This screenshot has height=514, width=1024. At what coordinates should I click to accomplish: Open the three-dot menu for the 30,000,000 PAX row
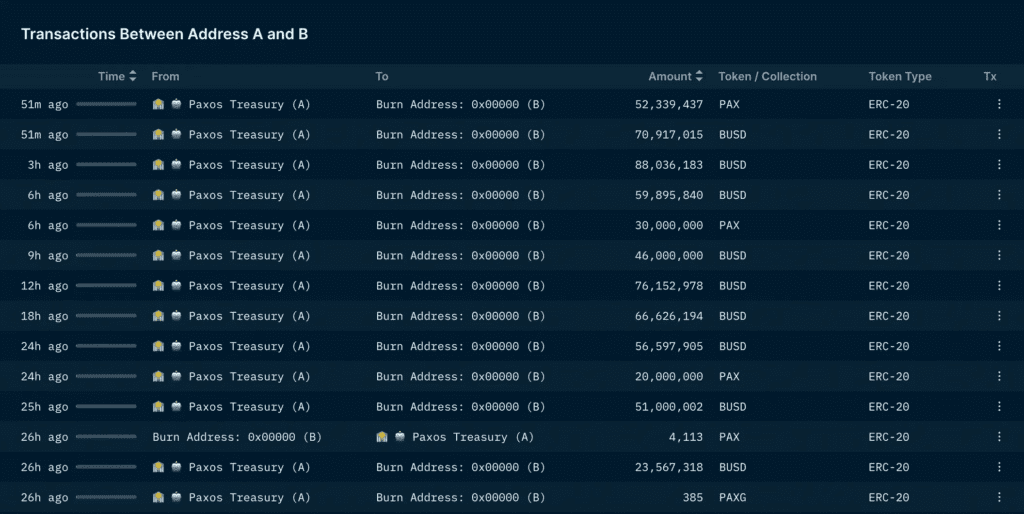pyautogui.click(x=999, y=225)
